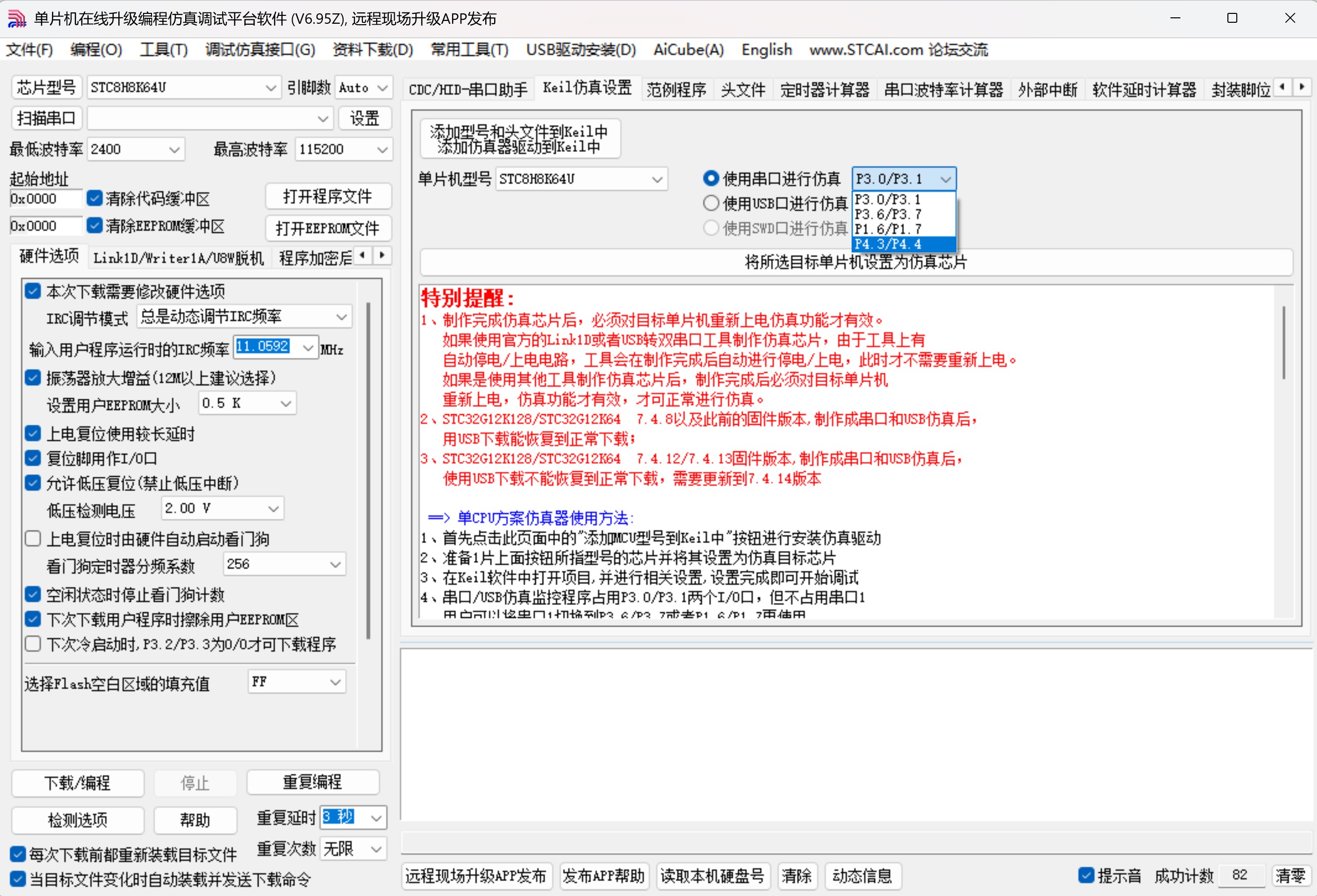This screenshot has width=1317, height=896.
Task: Open 编程(O) menu
Action: click(97, 50)
